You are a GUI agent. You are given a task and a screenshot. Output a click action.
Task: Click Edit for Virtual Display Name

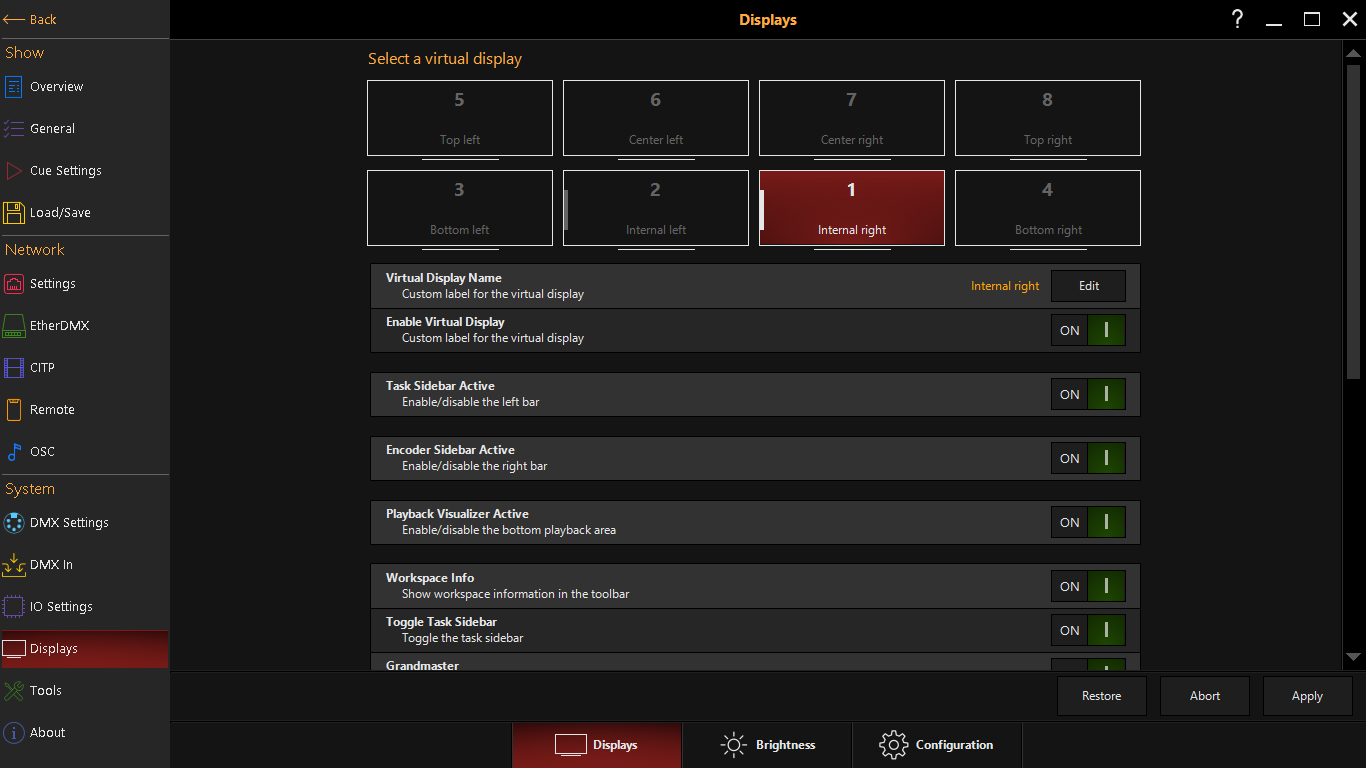click(1088, 286)
